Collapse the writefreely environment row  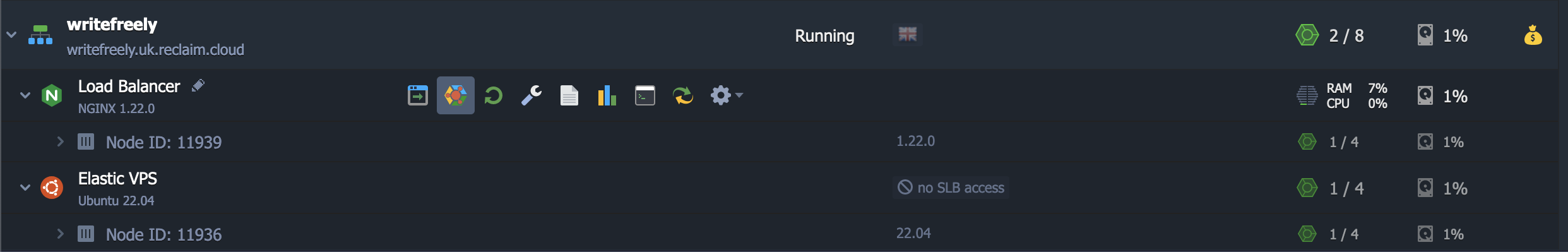pyautogui.click(x=11, y=35)
